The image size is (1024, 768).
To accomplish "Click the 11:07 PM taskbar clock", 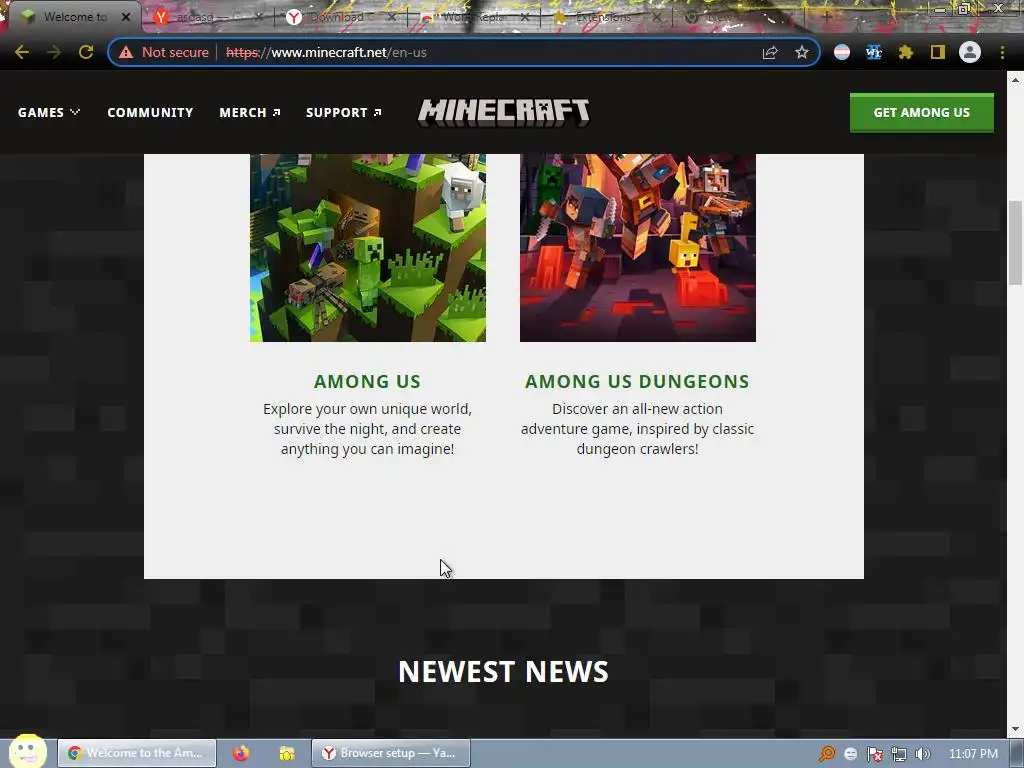I will click(973, 754).
